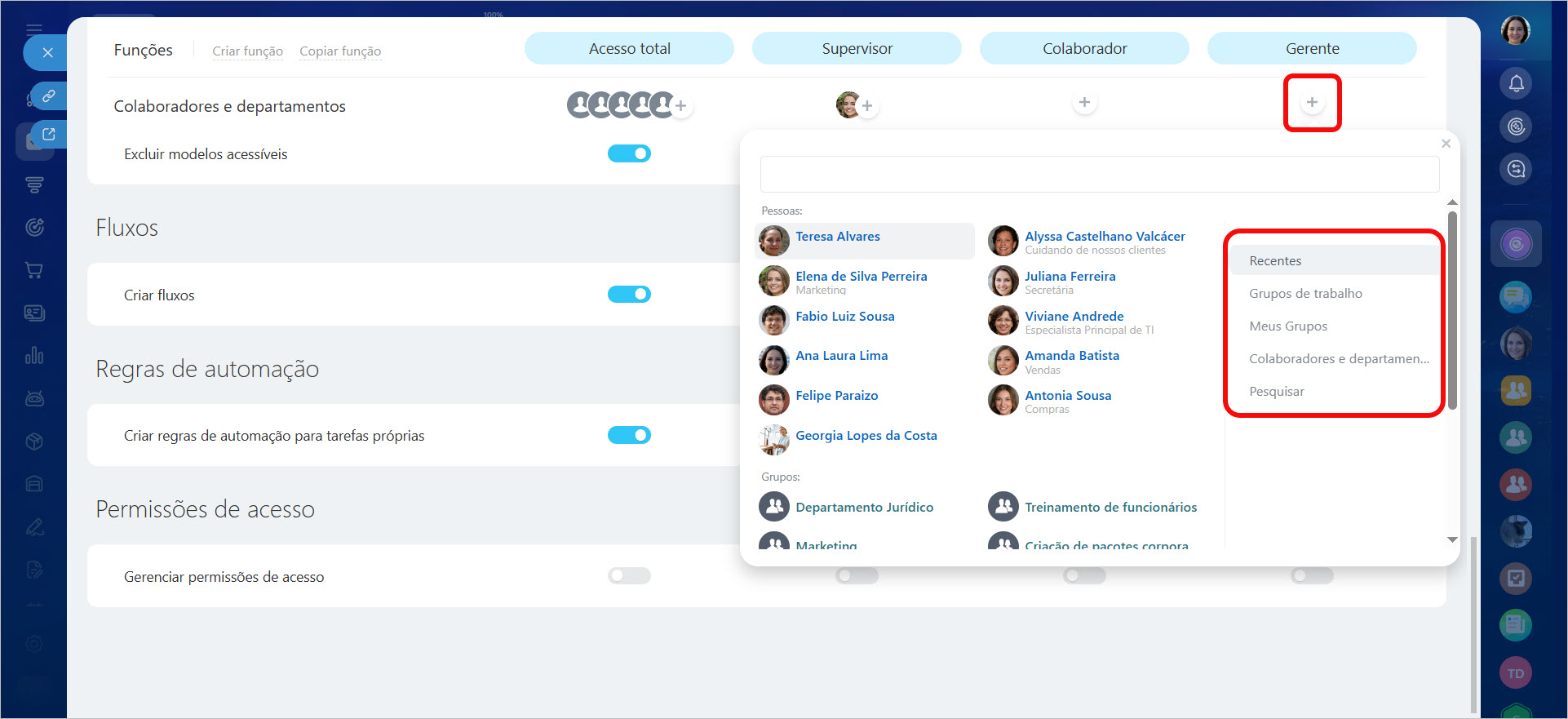The height and width of the screenshot is (719, 1568).
Task: Open the shopping cart icon in sidebar
Action: pos(34,270)
